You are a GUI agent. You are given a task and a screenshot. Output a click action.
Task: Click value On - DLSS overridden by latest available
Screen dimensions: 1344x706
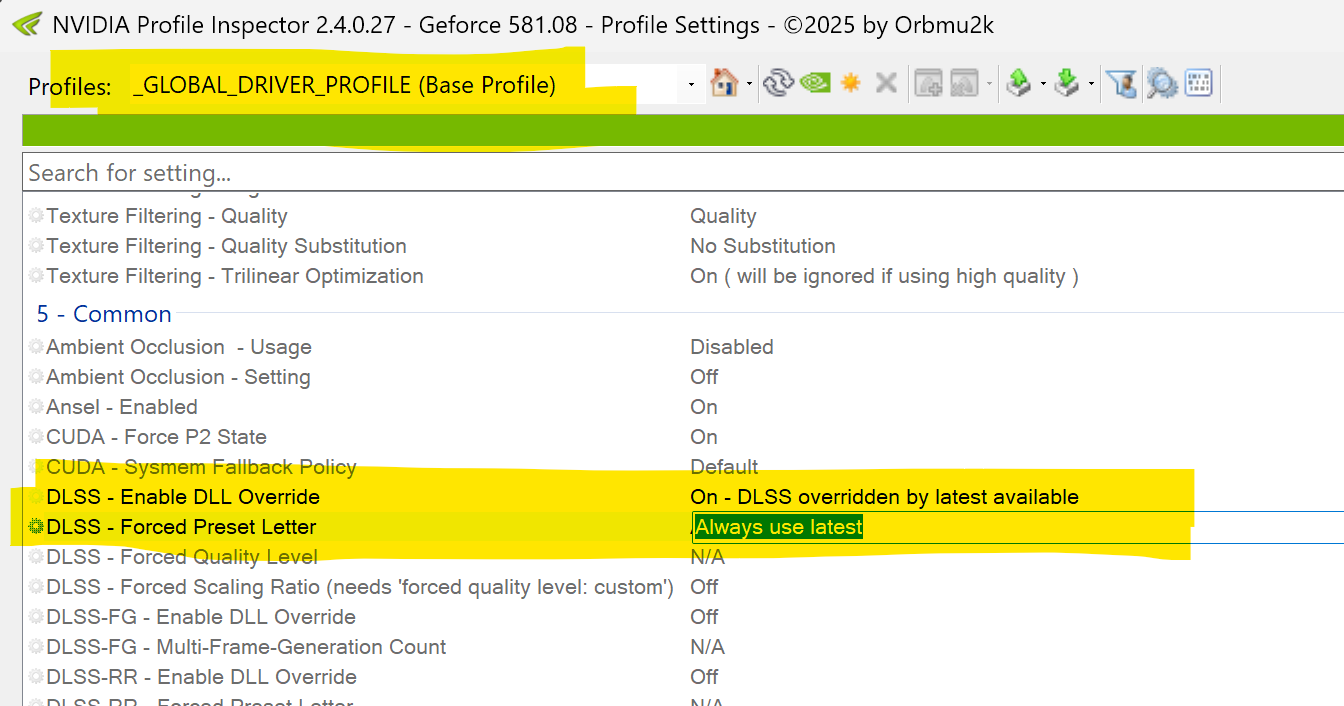point(884,497)
